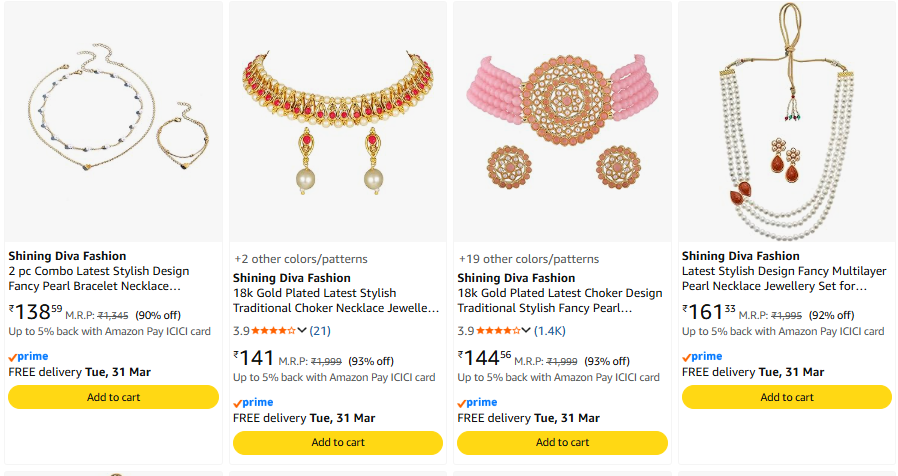
Task: Add the ₹141 gold choker to cart
Action: (338, 442)
